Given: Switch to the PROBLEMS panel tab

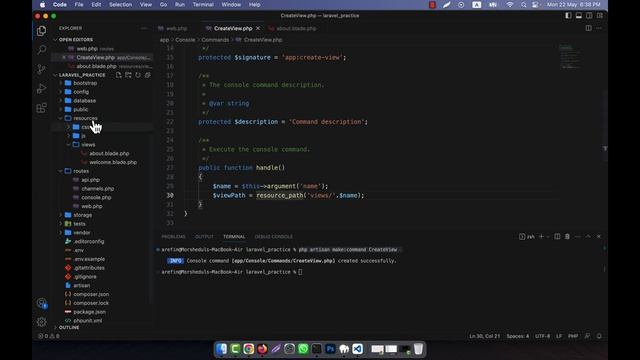Looking at the screenshot, I should [x=173, y=237].
